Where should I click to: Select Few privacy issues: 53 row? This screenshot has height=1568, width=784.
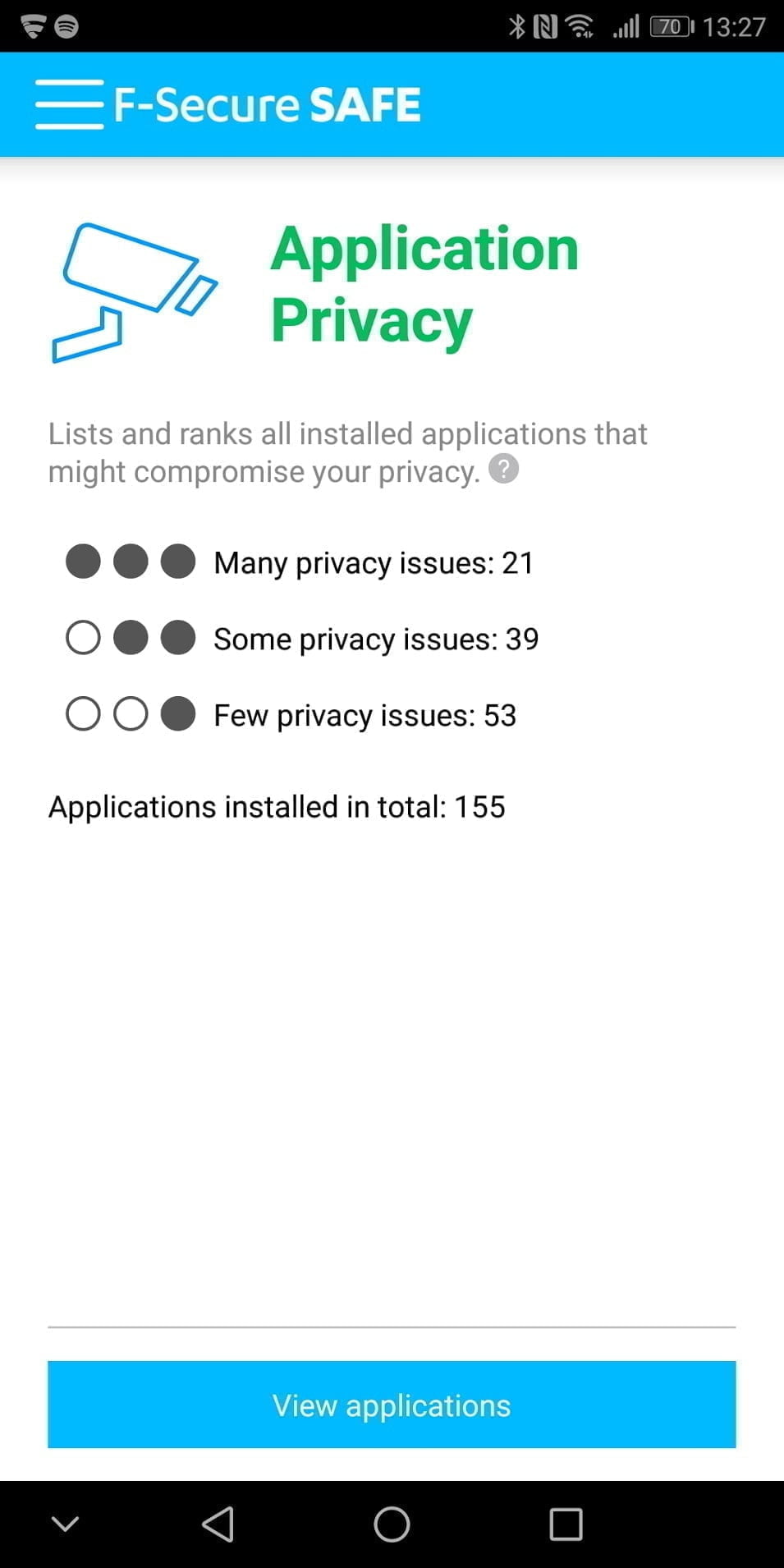[x=365, y=715]
